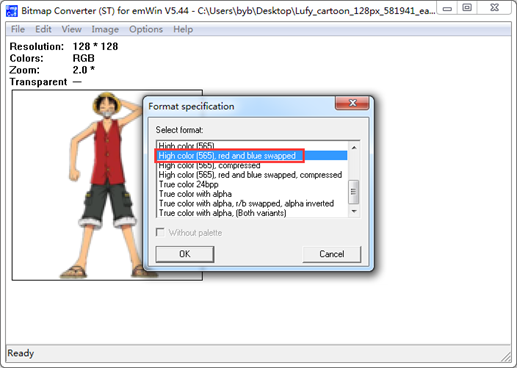Image resolution: width=517 pixels, height=368 pixels.
Task: Click the format list scroll down arrow
Action: 354,211
